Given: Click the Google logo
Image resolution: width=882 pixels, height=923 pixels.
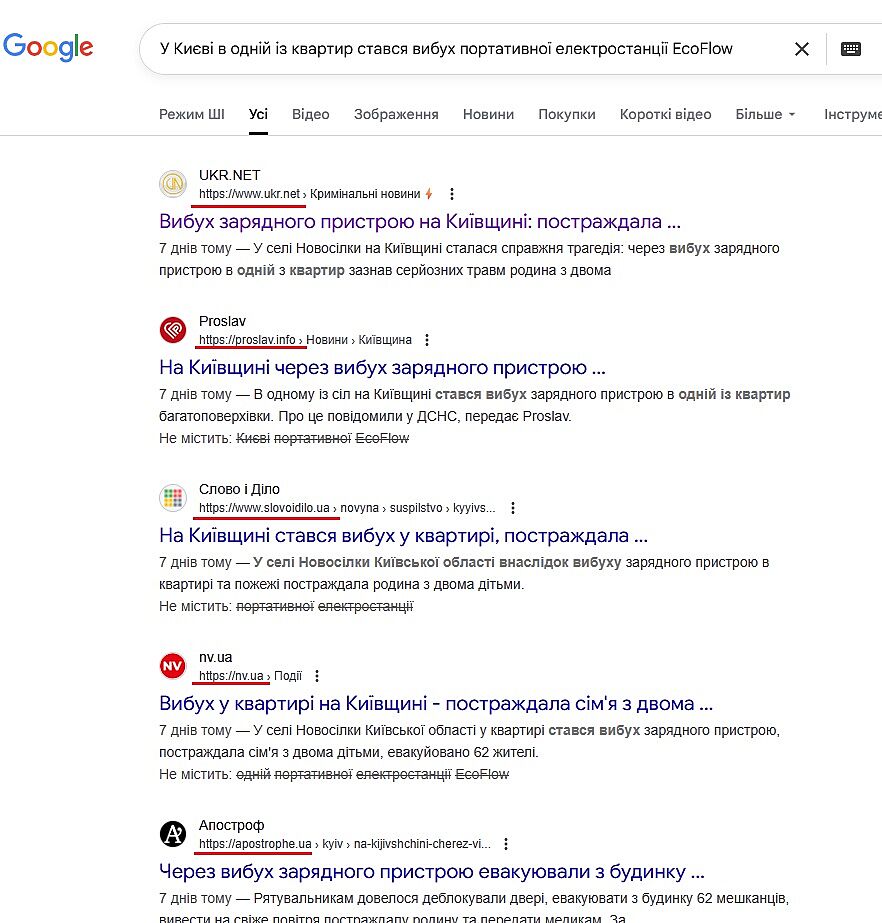Looking at the screenshot, I should click(x=47, y=47).
